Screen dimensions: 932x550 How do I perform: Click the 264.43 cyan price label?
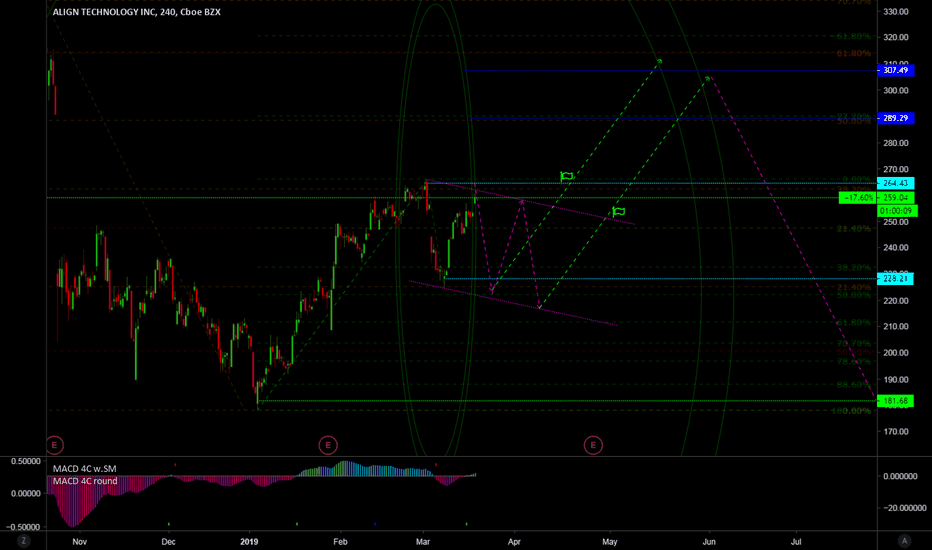[x=895, y=183]
